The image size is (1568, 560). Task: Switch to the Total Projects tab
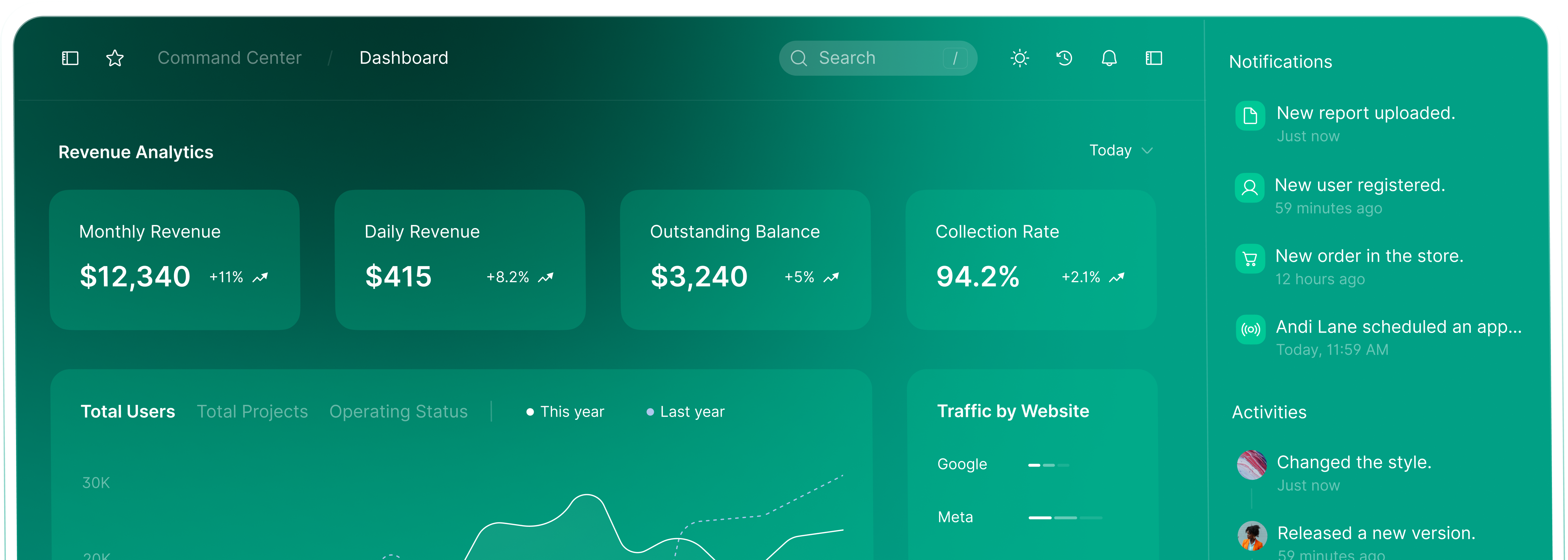252,411
